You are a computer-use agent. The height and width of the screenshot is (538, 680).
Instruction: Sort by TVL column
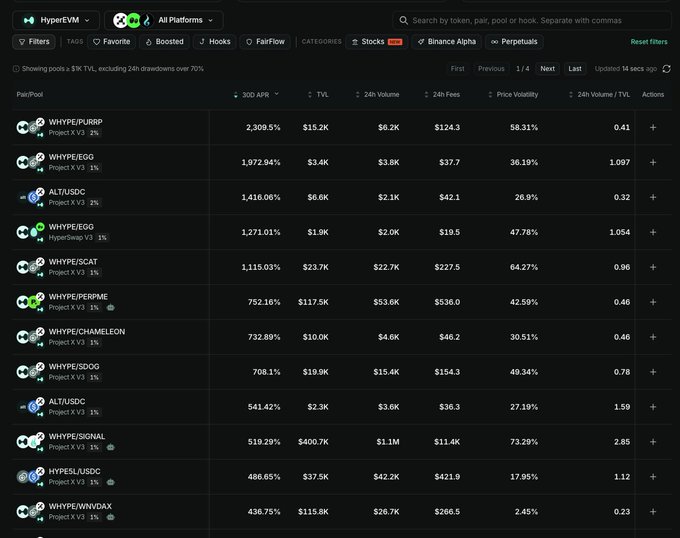coord(318,95)
